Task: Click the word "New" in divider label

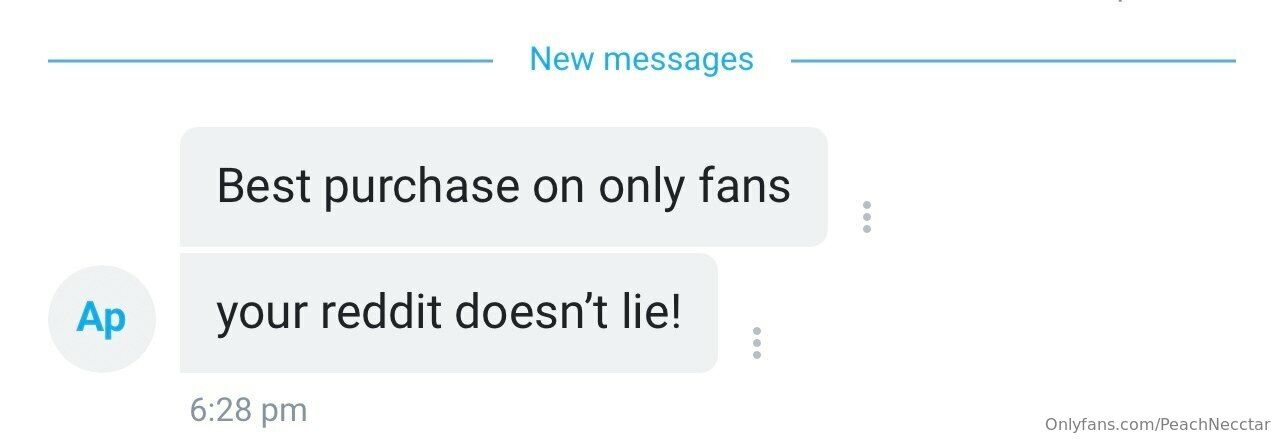Action: click(x=563, y=59)
